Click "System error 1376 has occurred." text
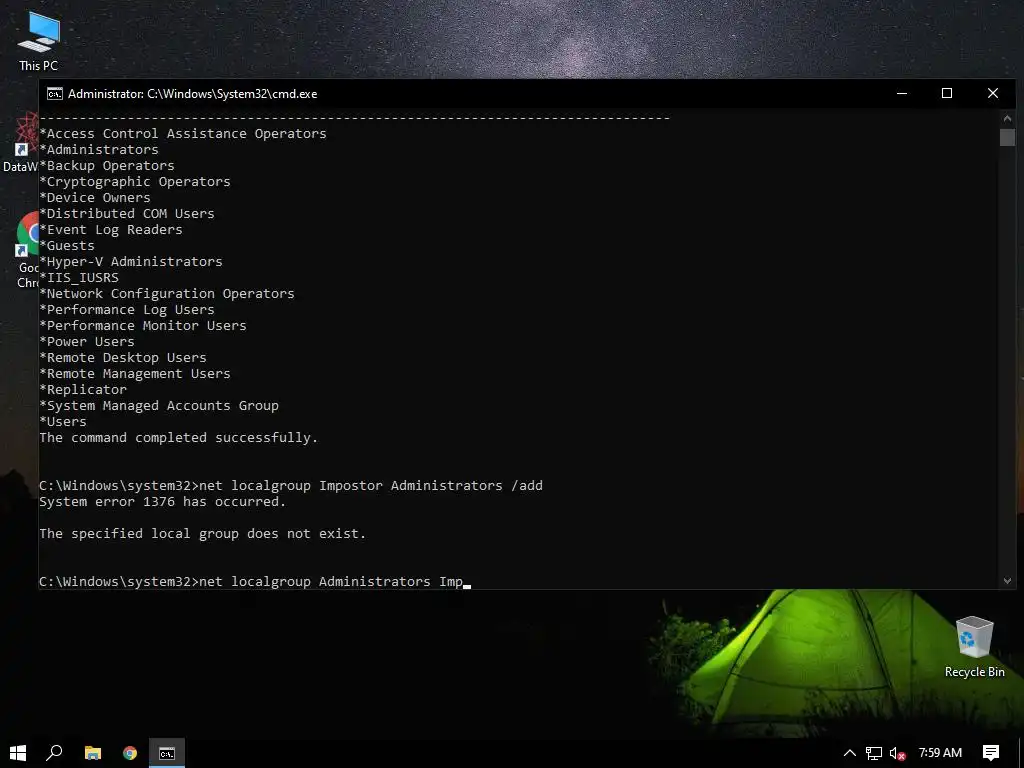The image size is (1024, 768). 163,502
